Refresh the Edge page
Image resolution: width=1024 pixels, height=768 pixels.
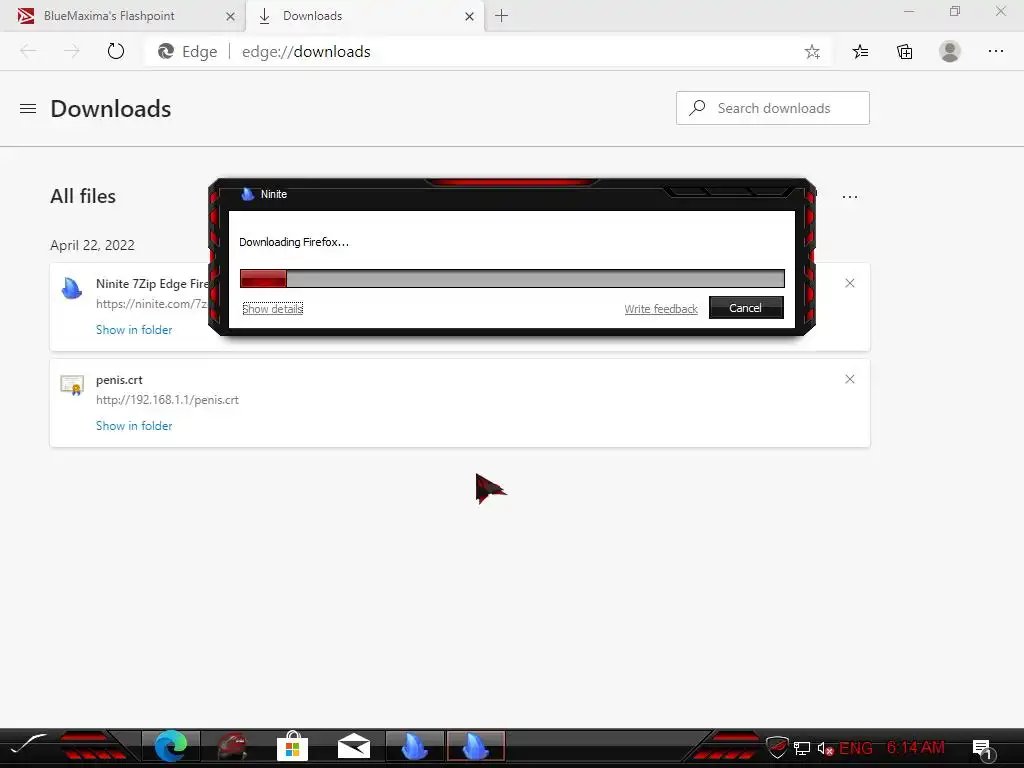pyautogui.click(x=116, y=52)
